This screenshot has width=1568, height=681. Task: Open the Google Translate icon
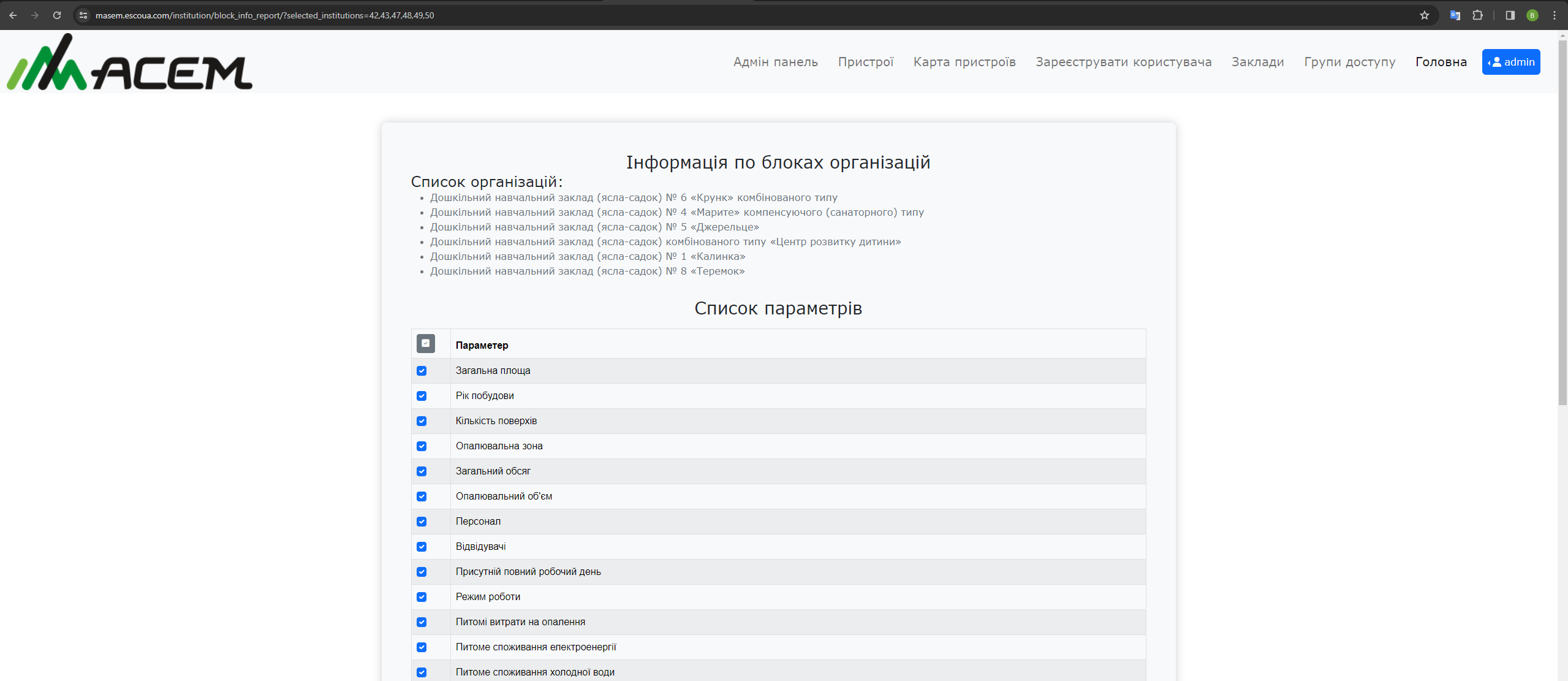point(1455,15)
